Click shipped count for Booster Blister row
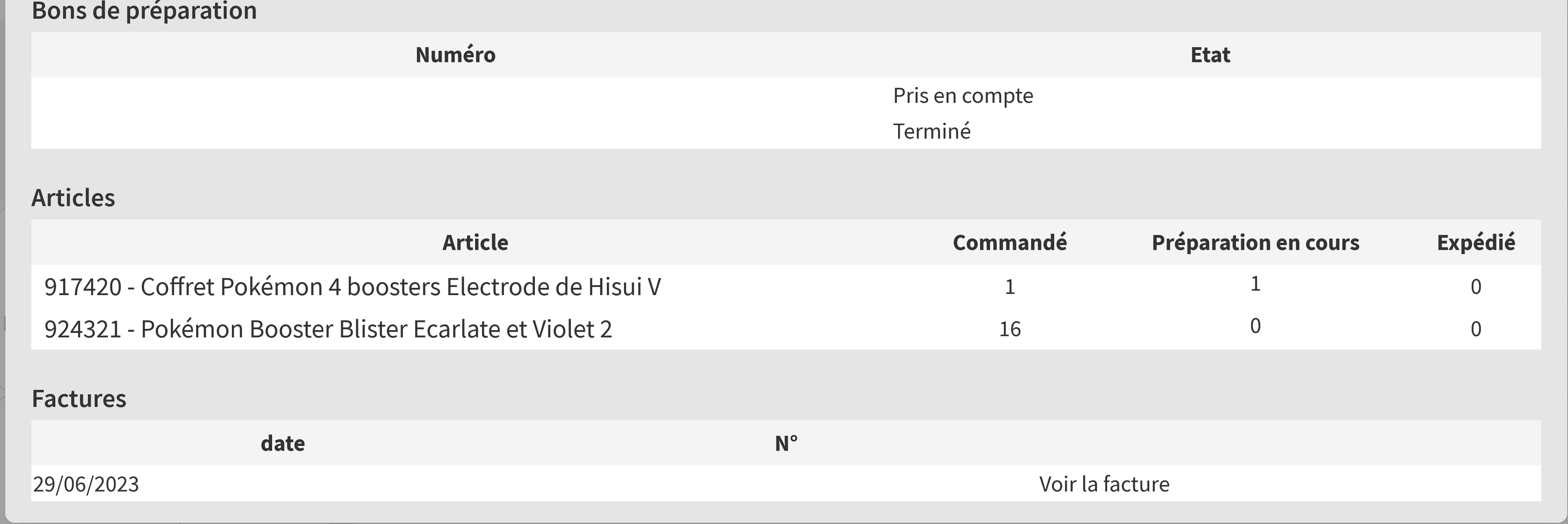1568x524 pixels. coord(1476,329)
